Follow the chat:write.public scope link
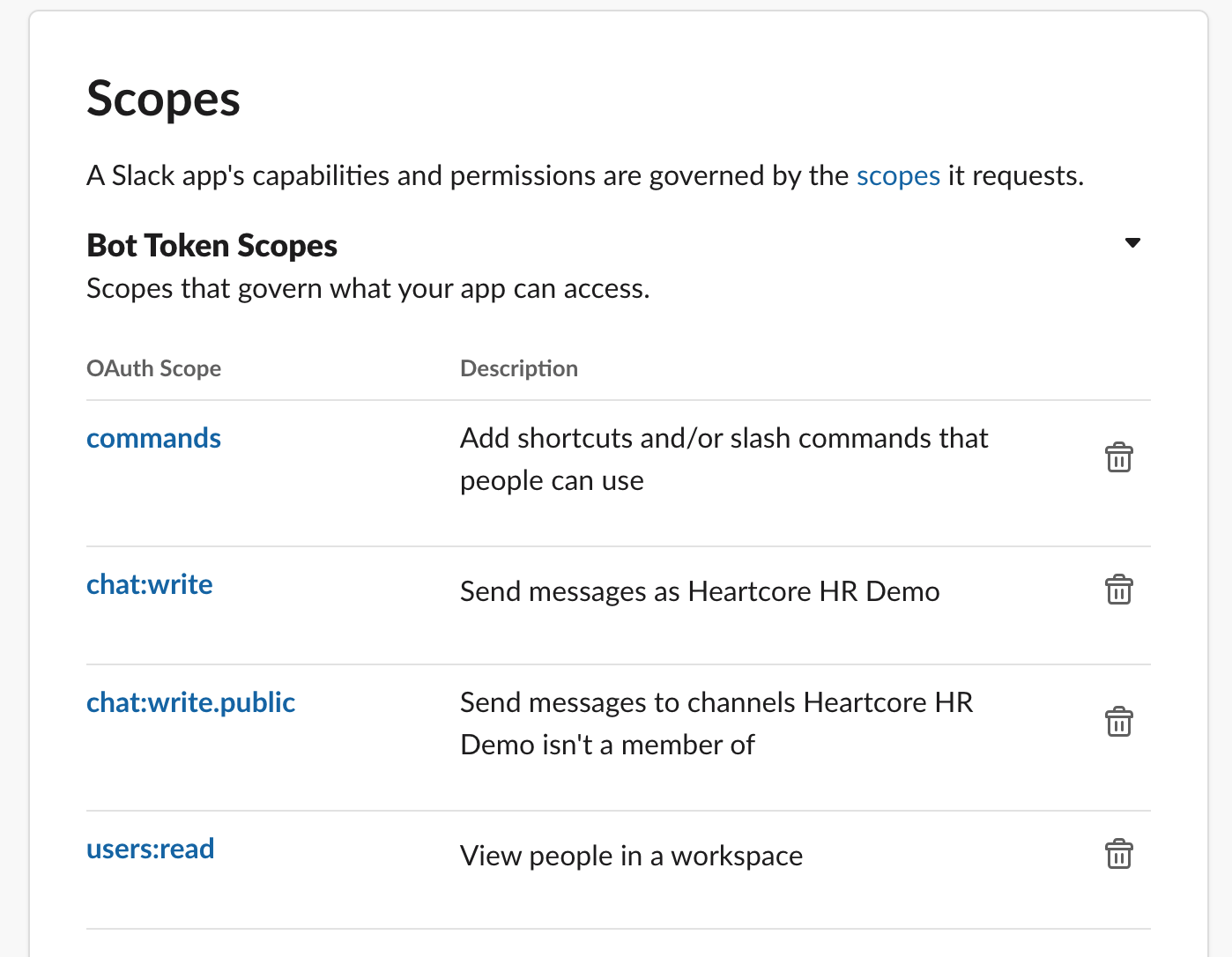This screenshot has width=1232, height=957. pos(190,702)
